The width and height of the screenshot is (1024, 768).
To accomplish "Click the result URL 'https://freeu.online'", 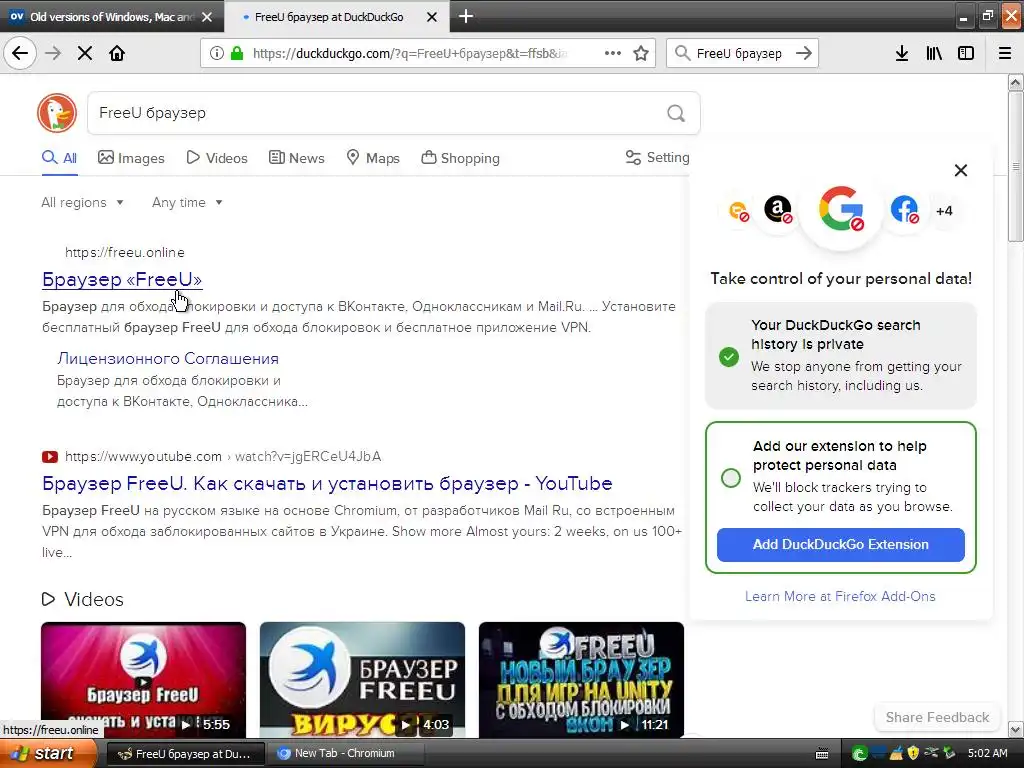I will tap(125, 253).
